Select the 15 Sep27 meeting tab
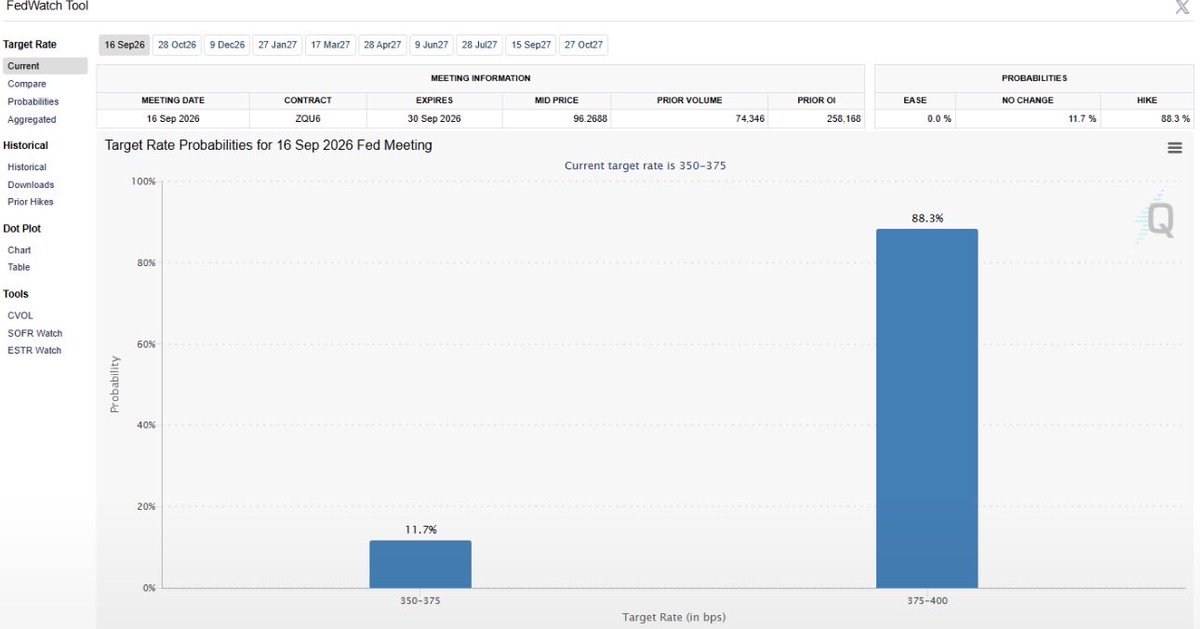This screenshot has width=1200, height=629. click(x=530, y=45)
